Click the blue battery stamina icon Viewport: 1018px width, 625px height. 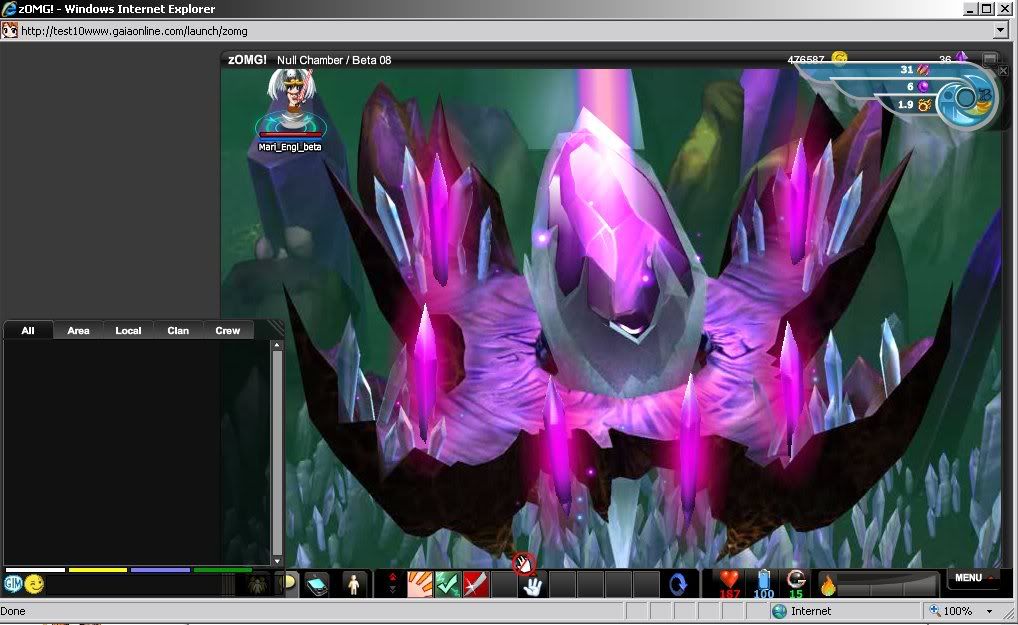(x=764, y=579)
